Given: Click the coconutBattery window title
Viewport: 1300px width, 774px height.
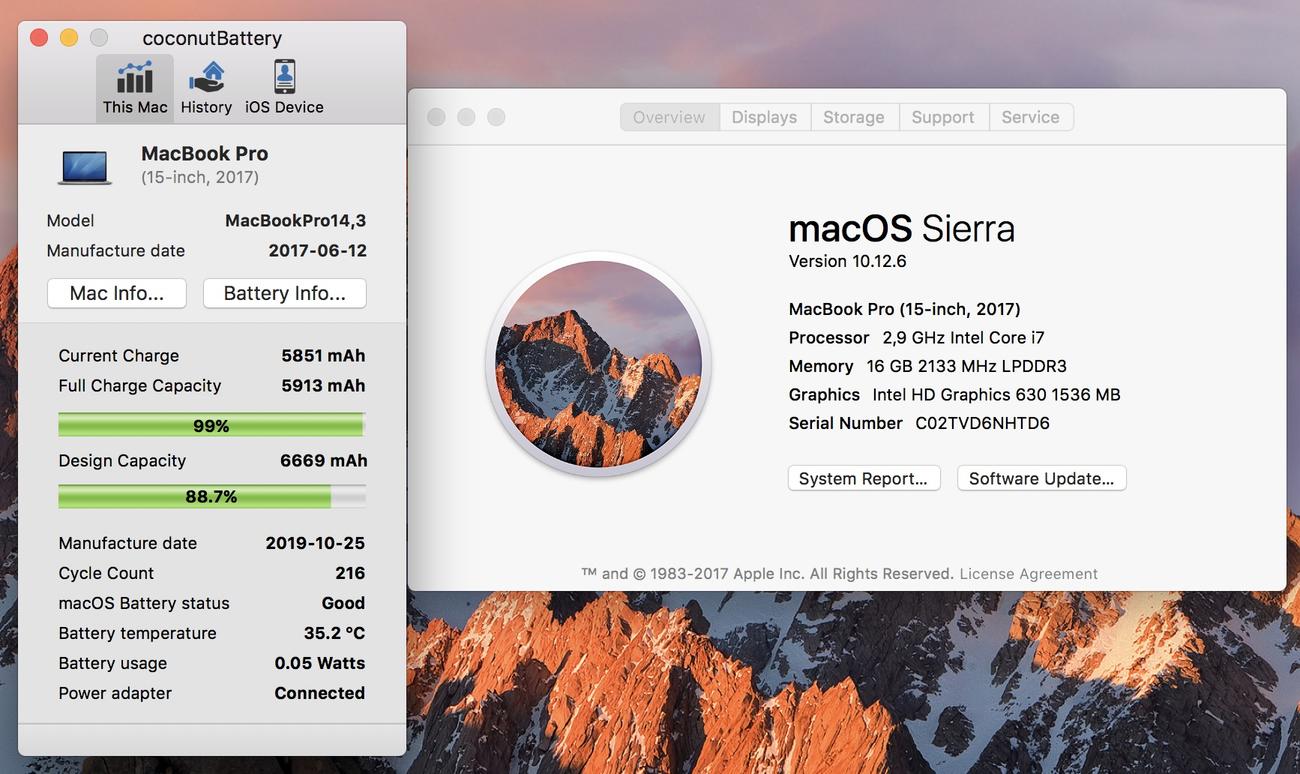Looking at the screenshot, I should click(x=212, y=38).
